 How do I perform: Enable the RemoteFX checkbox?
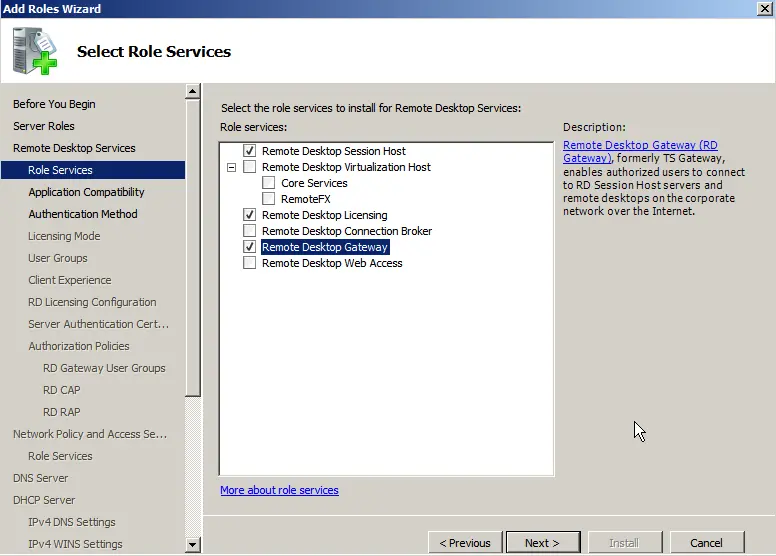coord(268,199)
